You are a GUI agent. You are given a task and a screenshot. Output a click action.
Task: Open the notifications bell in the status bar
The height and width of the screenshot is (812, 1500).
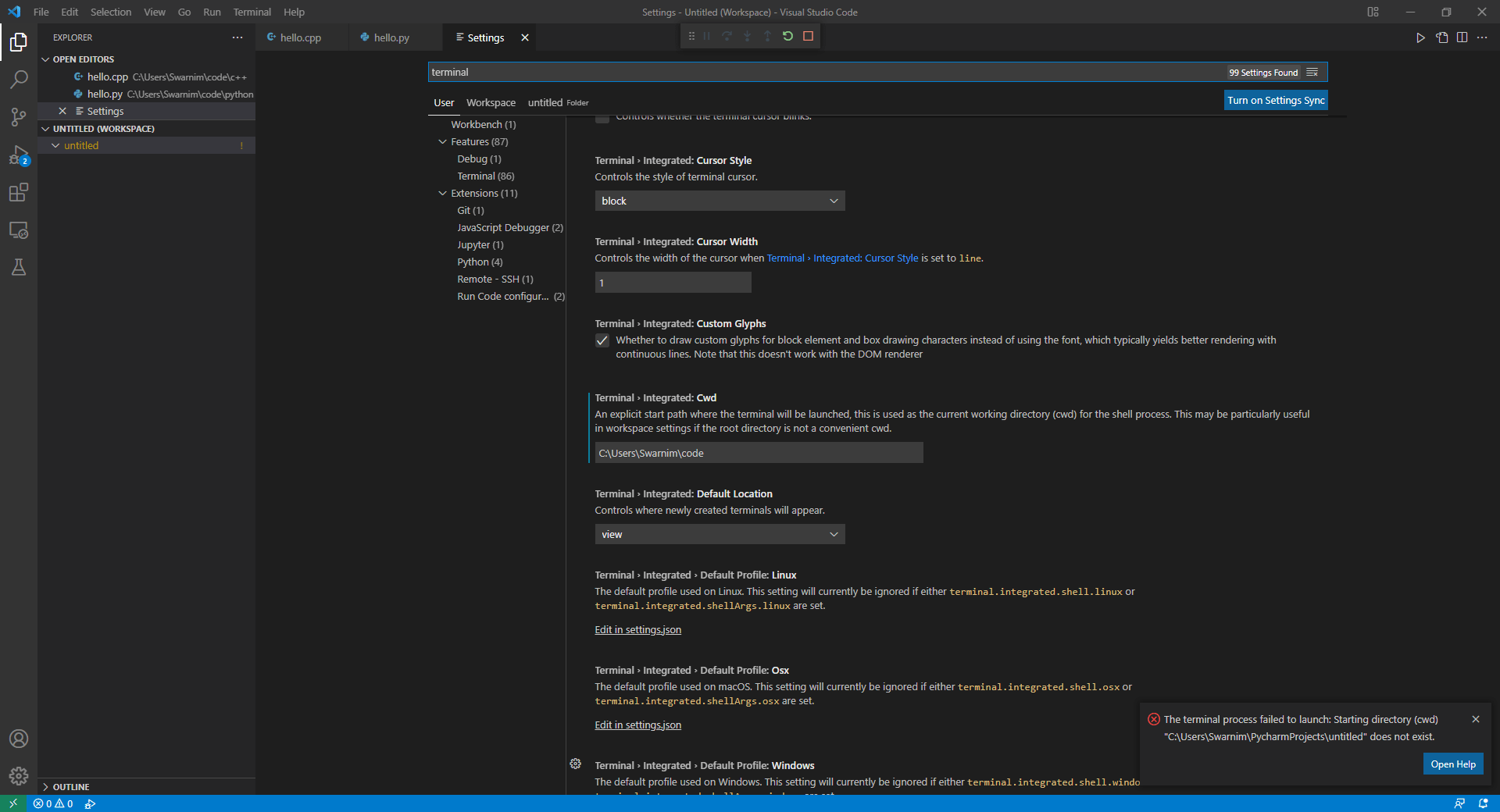1483,803
